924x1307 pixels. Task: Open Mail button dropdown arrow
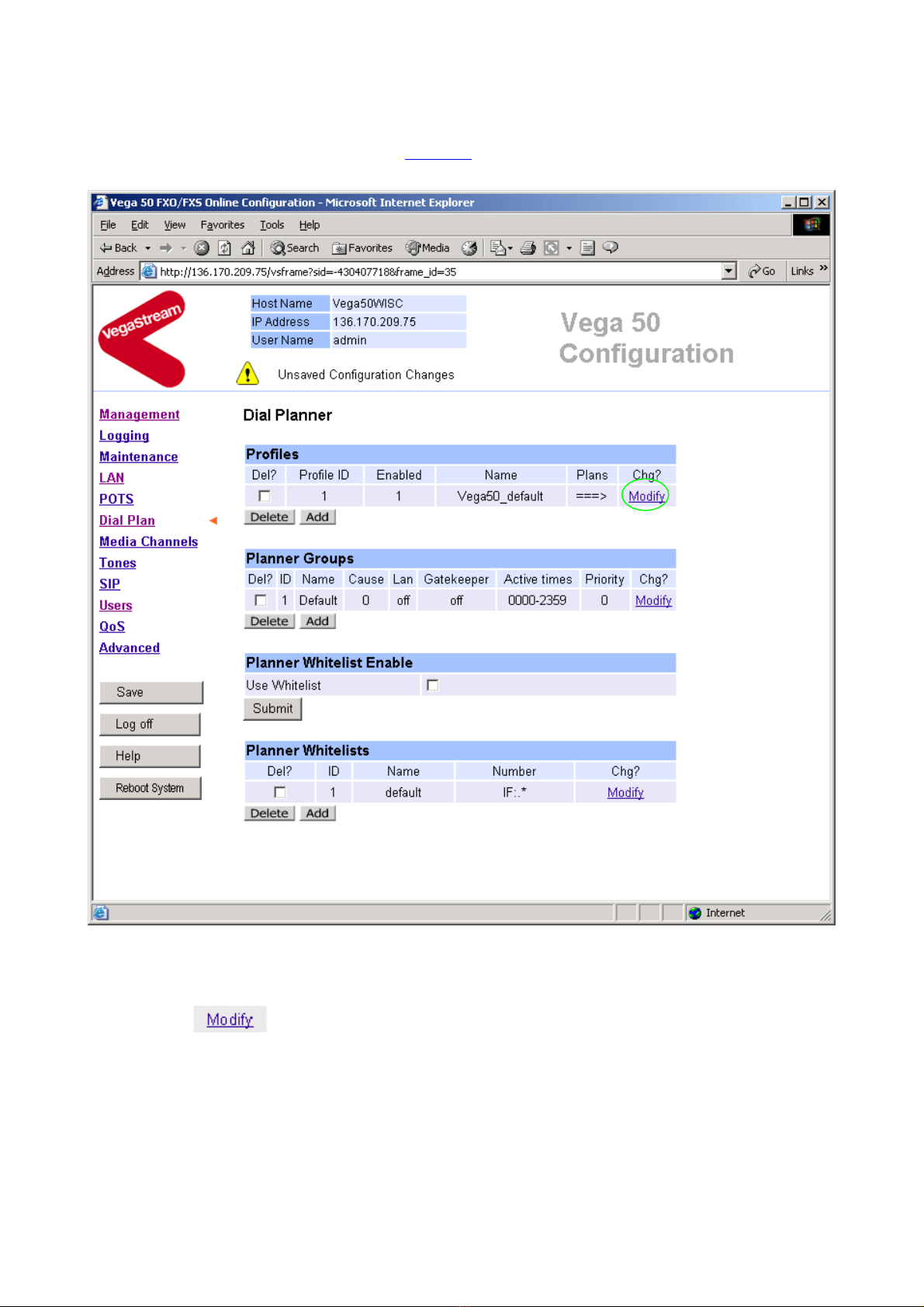point(510,248)
